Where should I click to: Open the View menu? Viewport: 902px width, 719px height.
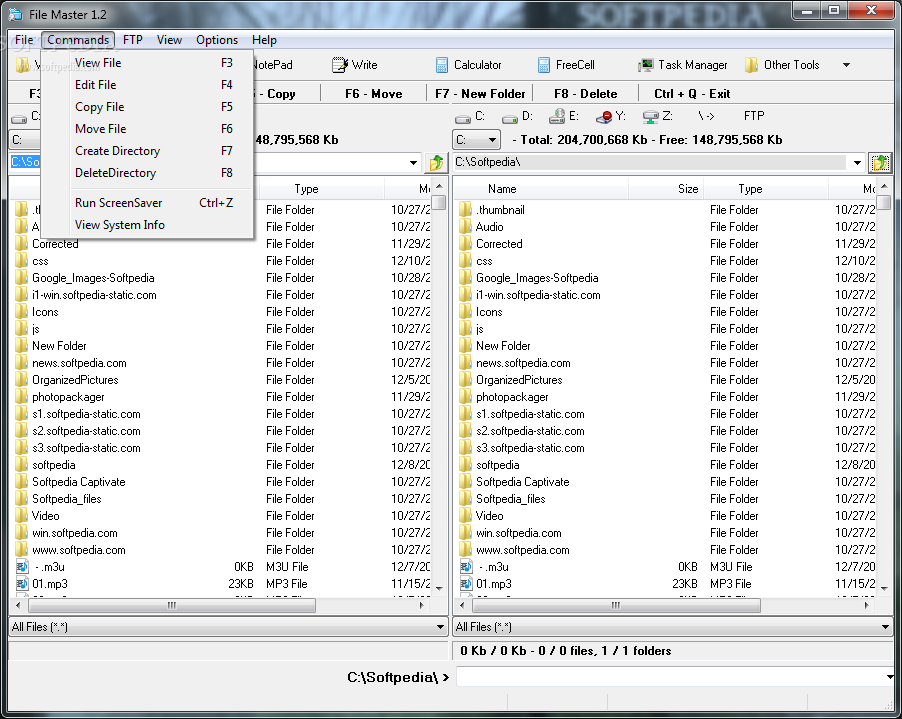(169, 40)
